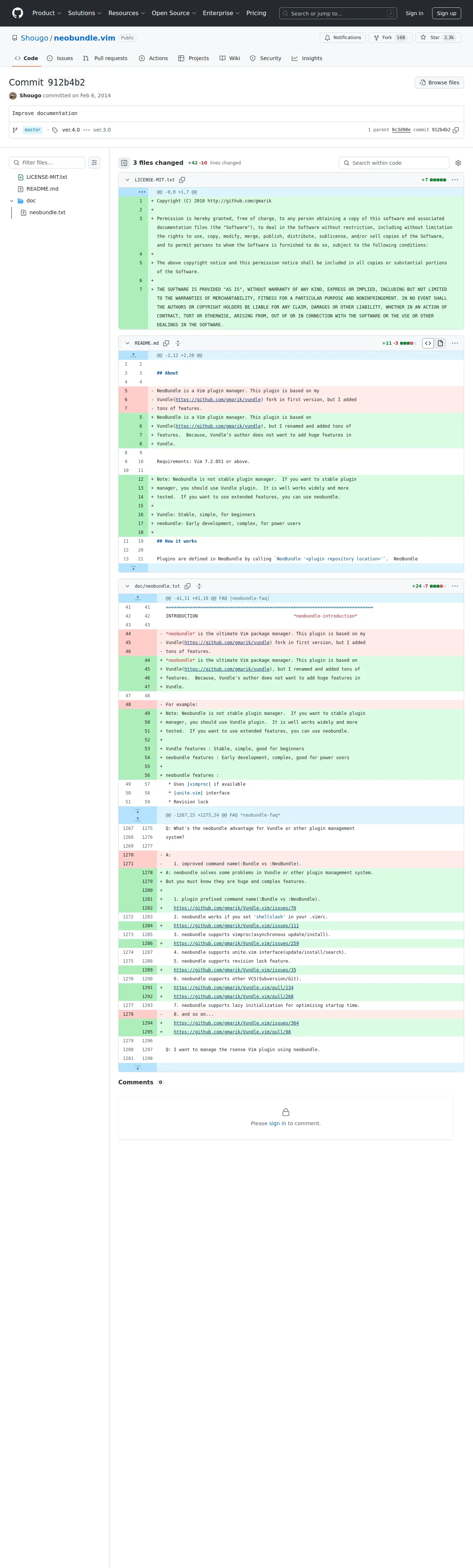Expand lines above doc/neobundle.txt line 41
Viewport: 473px width, 1568px height.
click(137, 598)
